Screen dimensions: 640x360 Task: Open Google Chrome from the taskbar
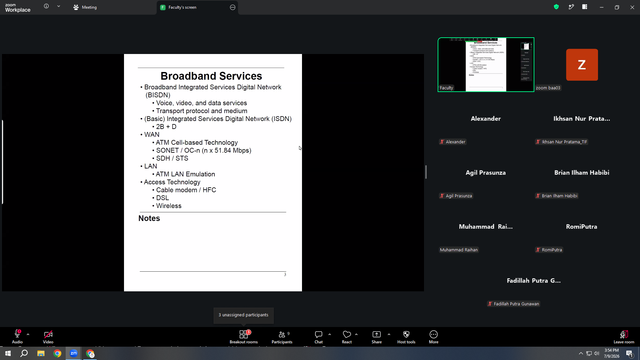click(x=57, y=353)
